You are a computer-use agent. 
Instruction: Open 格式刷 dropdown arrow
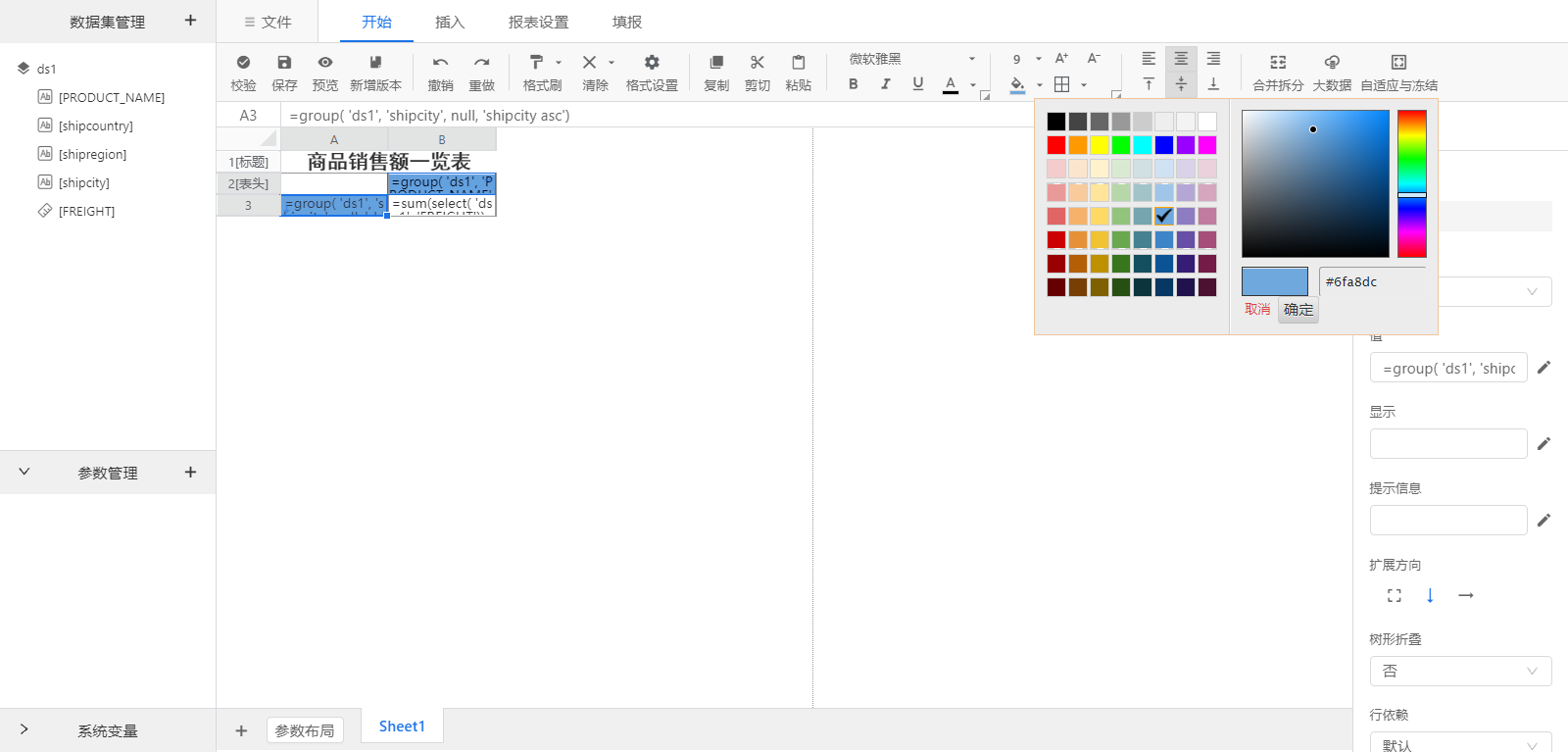pyautogui.click(x=559, y=63)
